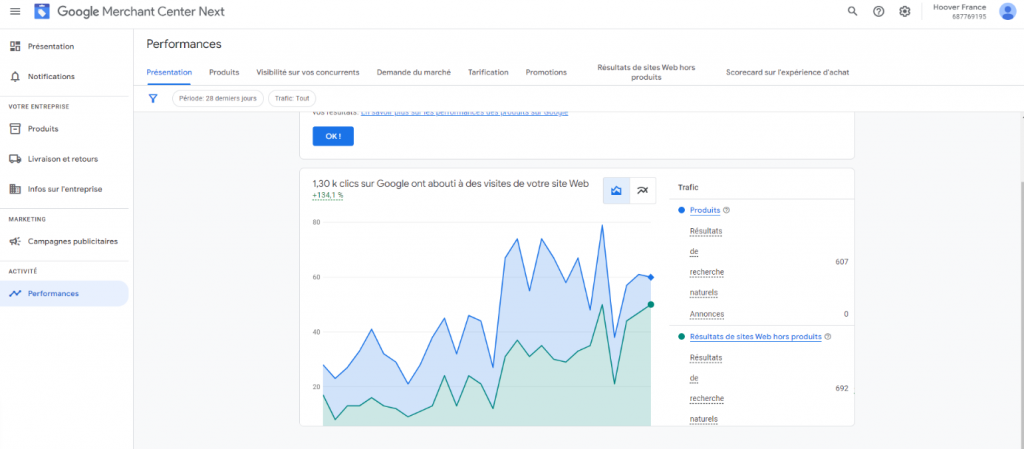
Task: Select Livraison et retours in sidebar
Action: 62,159
